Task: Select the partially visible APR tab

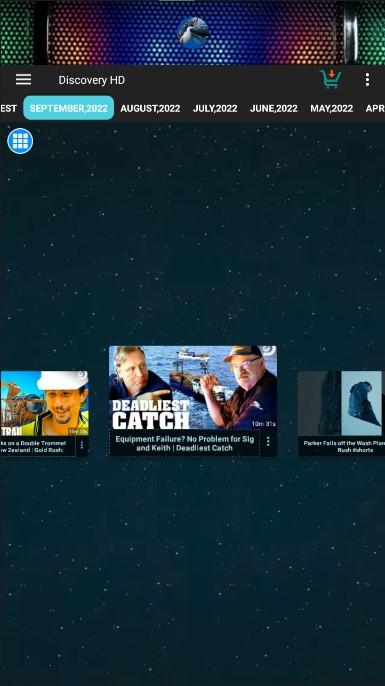Action: tap(375, 108)
